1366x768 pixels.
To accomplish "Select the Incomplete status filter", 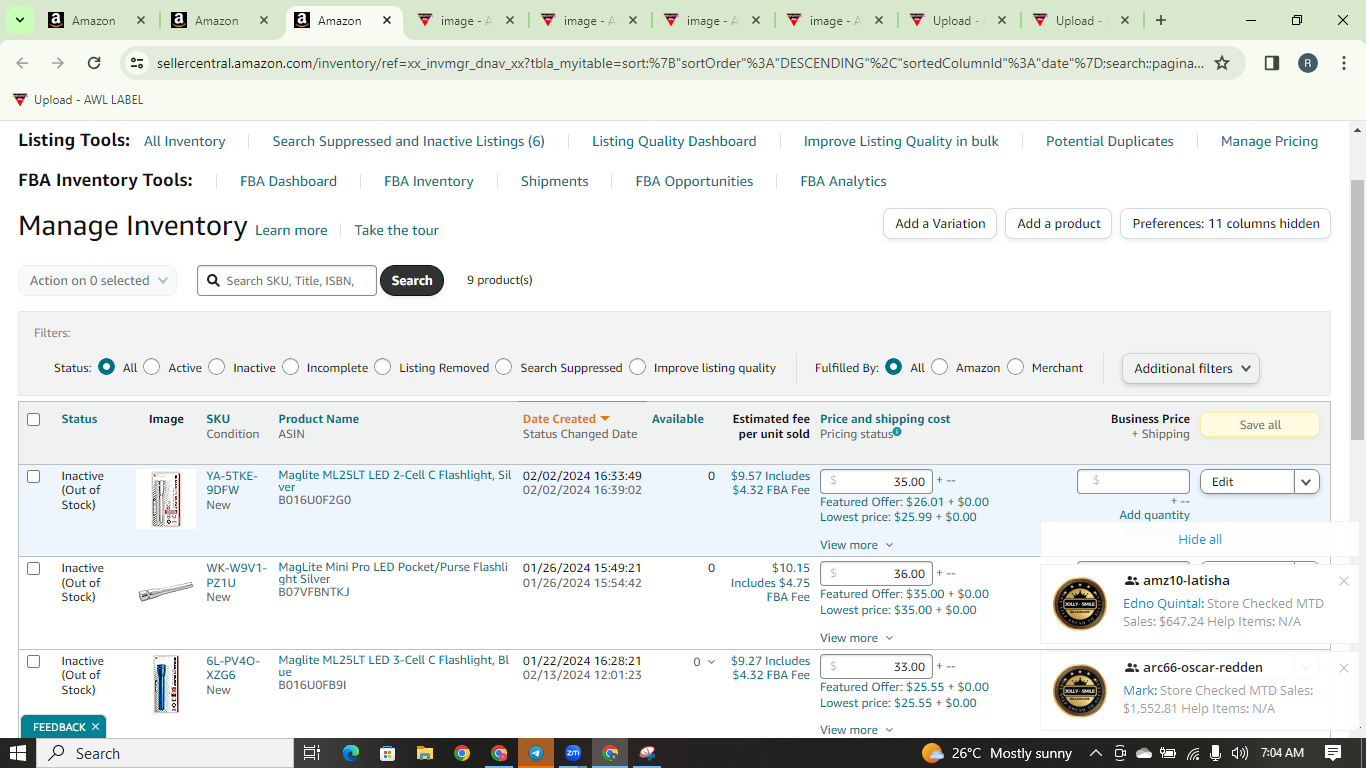I will pyautogui.click(x=290, y=367).
